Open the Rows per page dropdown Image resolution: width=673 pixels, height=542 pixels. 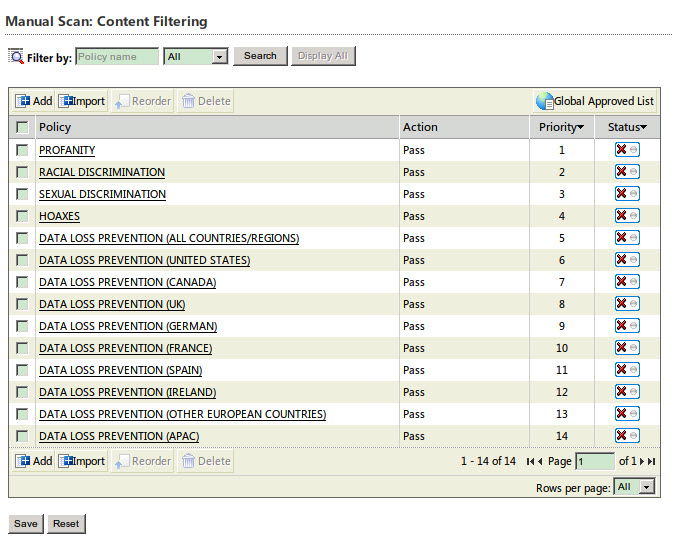click(x=635, y=486)
